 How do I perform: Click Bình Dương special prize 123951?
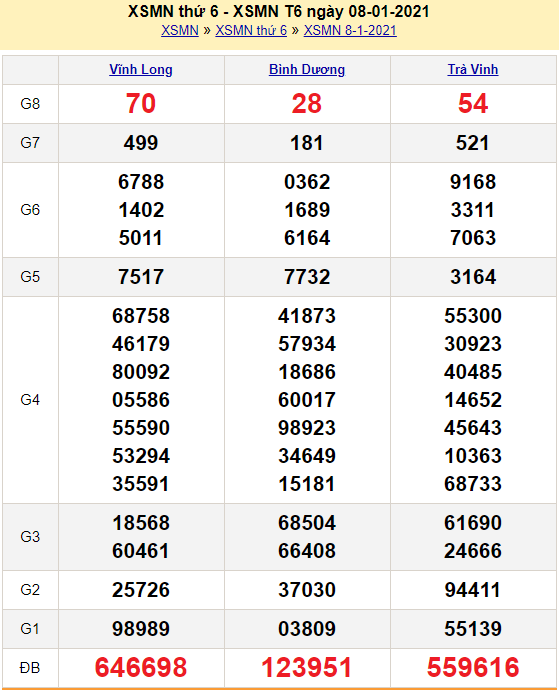pos(307,667)
